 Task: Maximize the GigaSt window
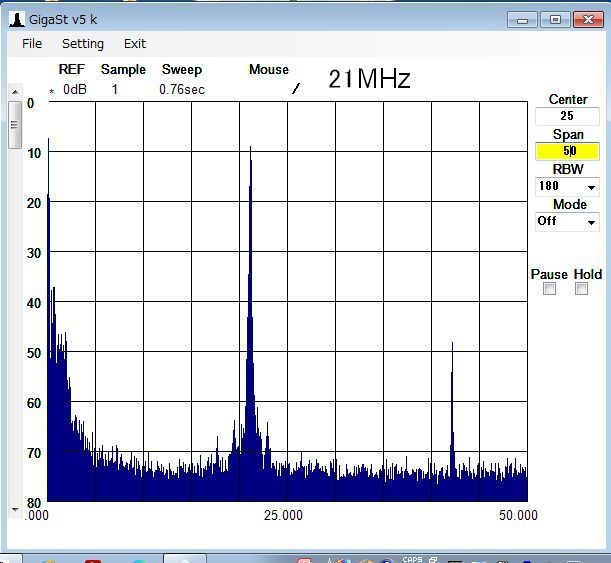555,19
